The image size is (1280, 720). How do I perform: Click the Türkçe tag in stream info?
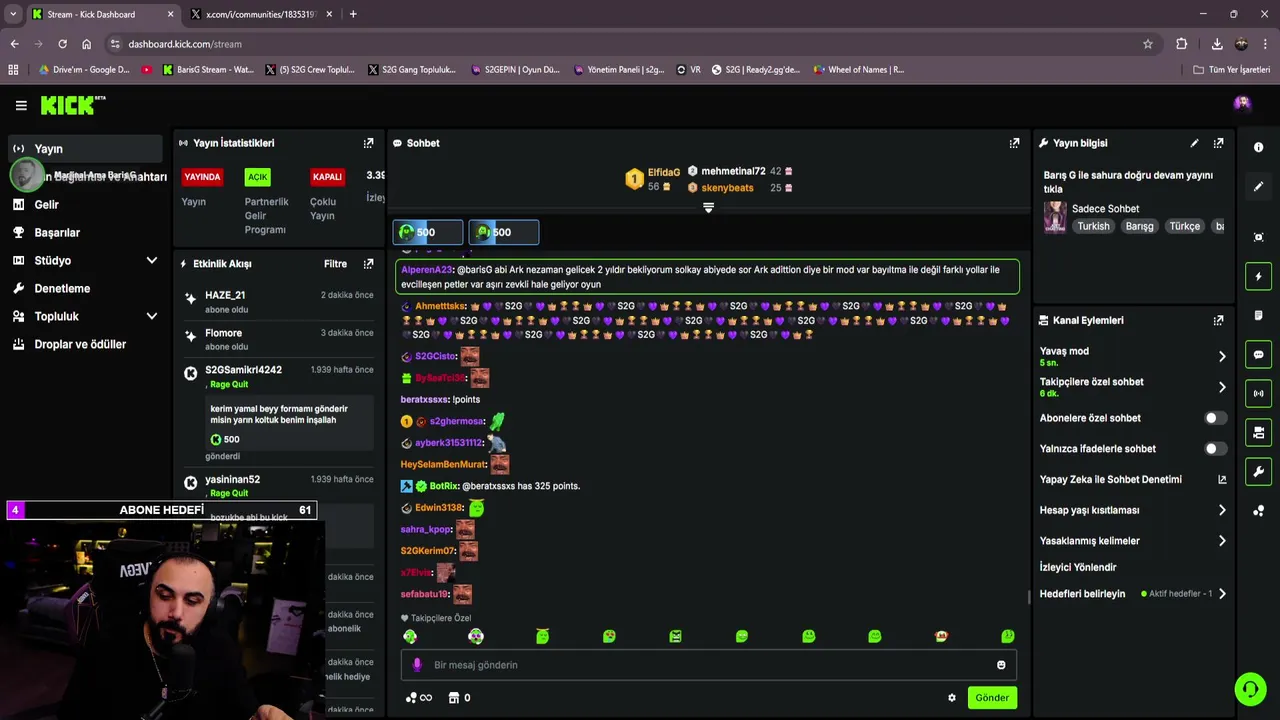(x=1185, y=226)
